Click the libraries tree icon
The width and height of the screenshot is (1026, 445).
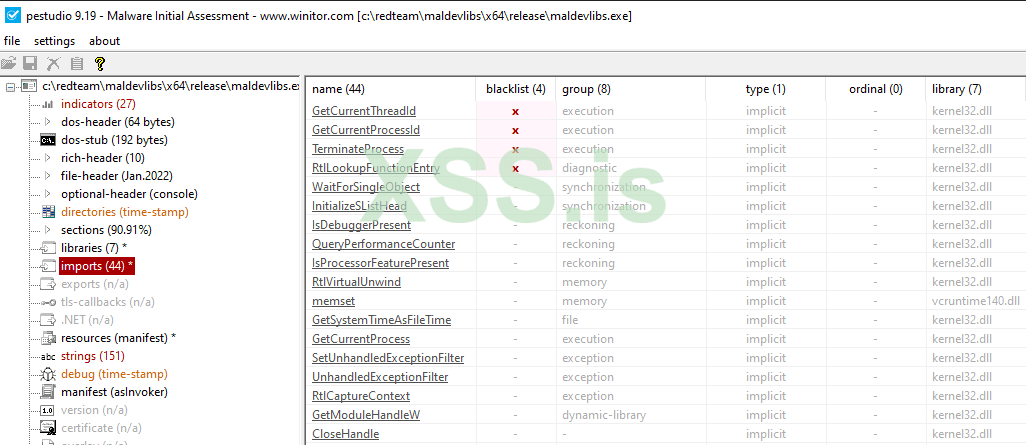48,248
